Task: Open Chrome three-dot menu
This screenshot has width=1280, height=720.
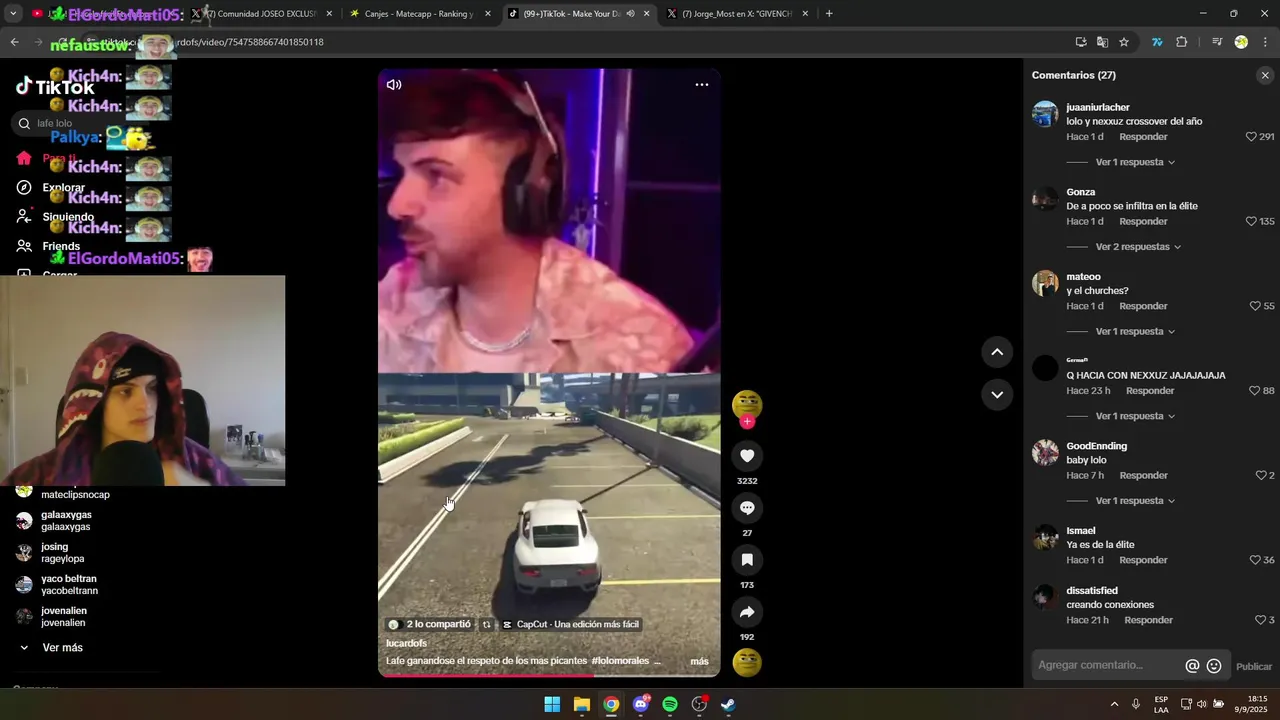Action: [x=1265, y=42]
